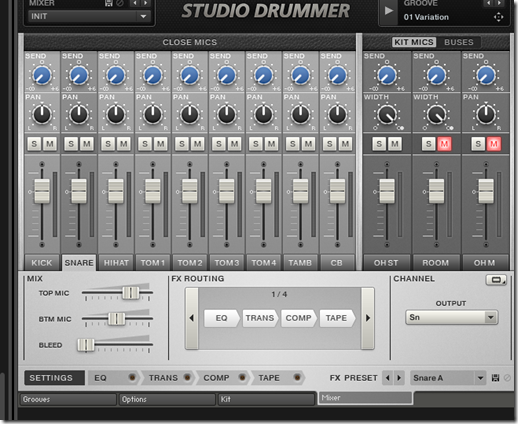Viewport: 518px width, 424px height.
Task: Select the EQ block in FX routing
Action: 221,318
